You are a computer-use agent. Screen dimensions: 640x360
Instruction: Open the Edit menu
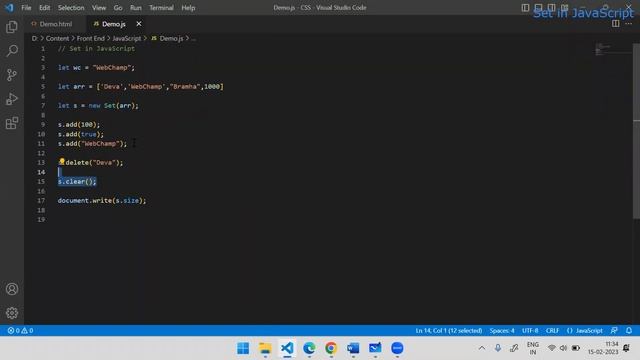[x=44, y=8]
